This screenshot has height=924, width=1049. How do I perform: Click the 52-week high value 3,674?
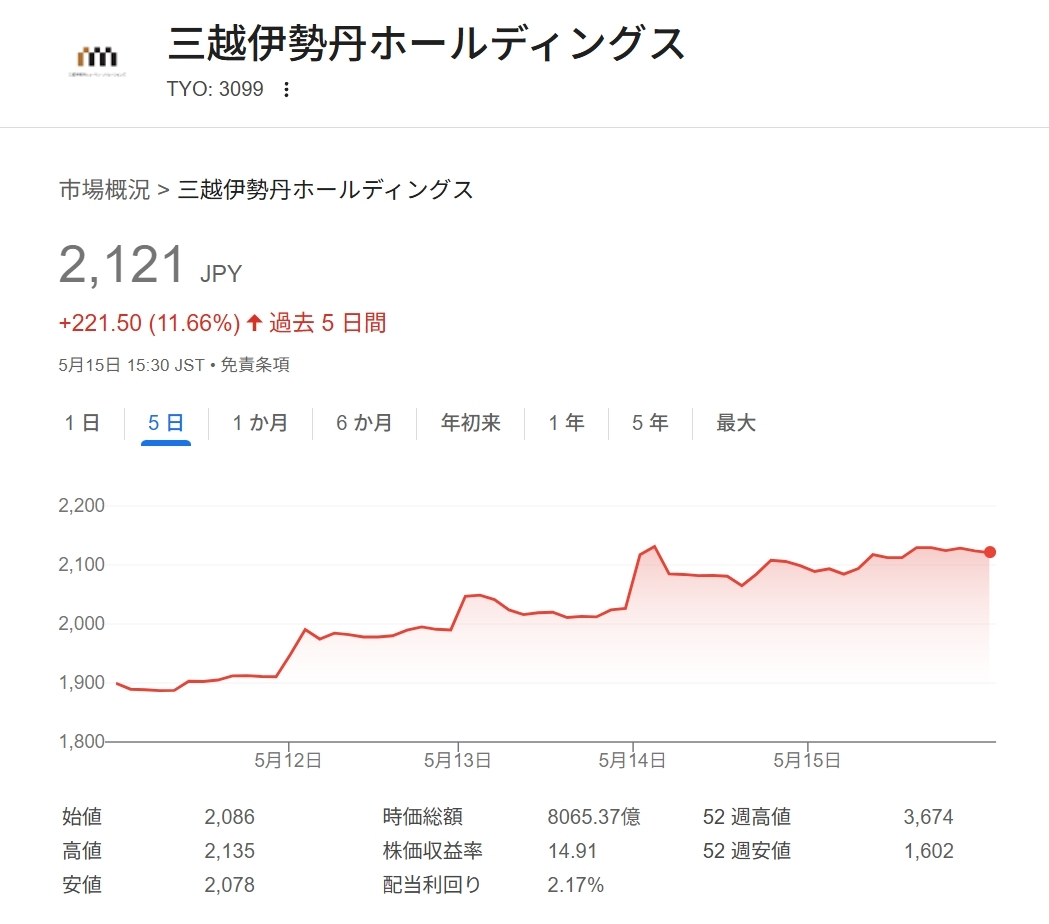929,817
